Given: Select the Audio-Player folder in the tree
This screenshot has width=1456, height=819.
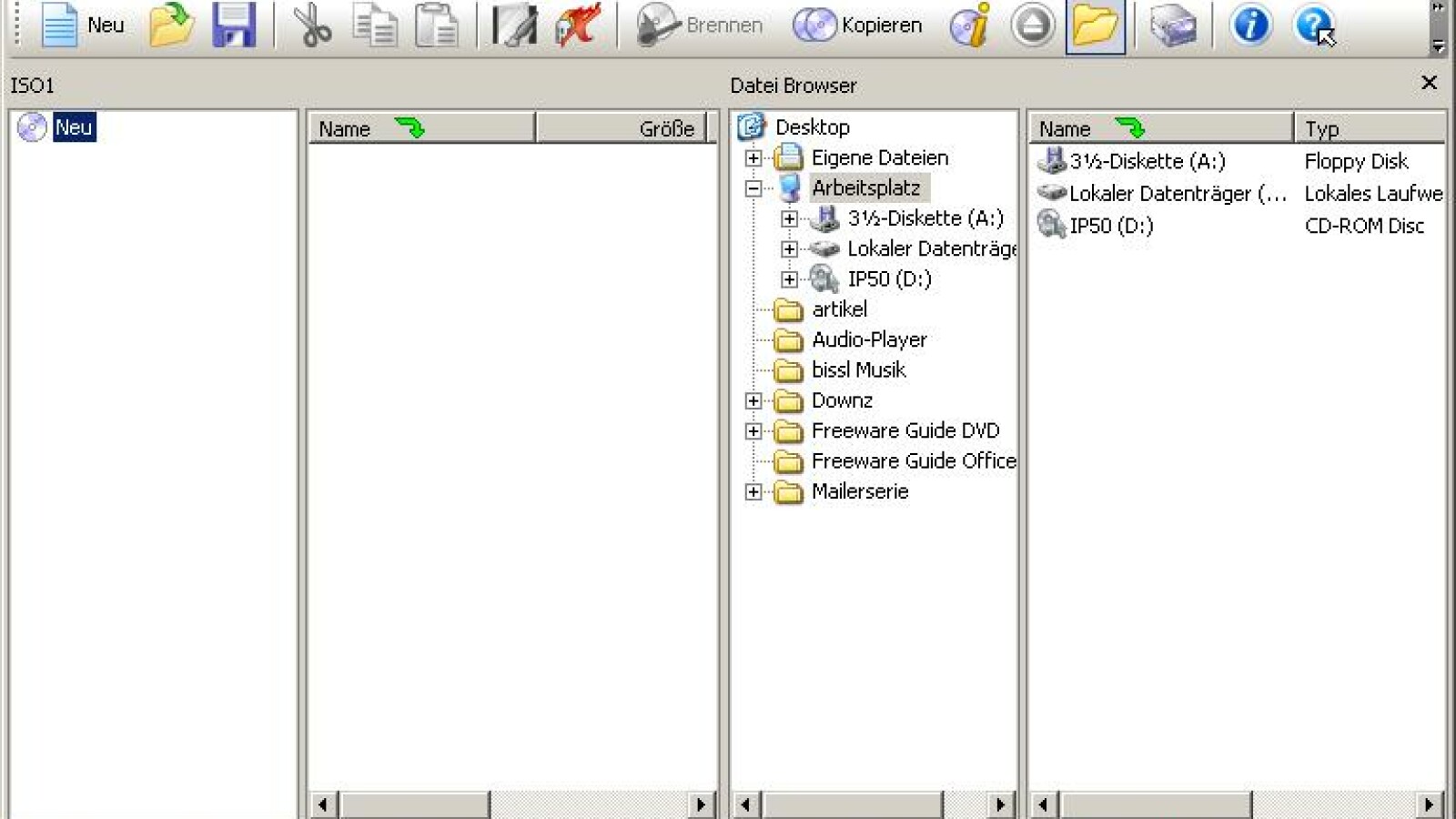Looking at the screenshot, I should [868, 339].
